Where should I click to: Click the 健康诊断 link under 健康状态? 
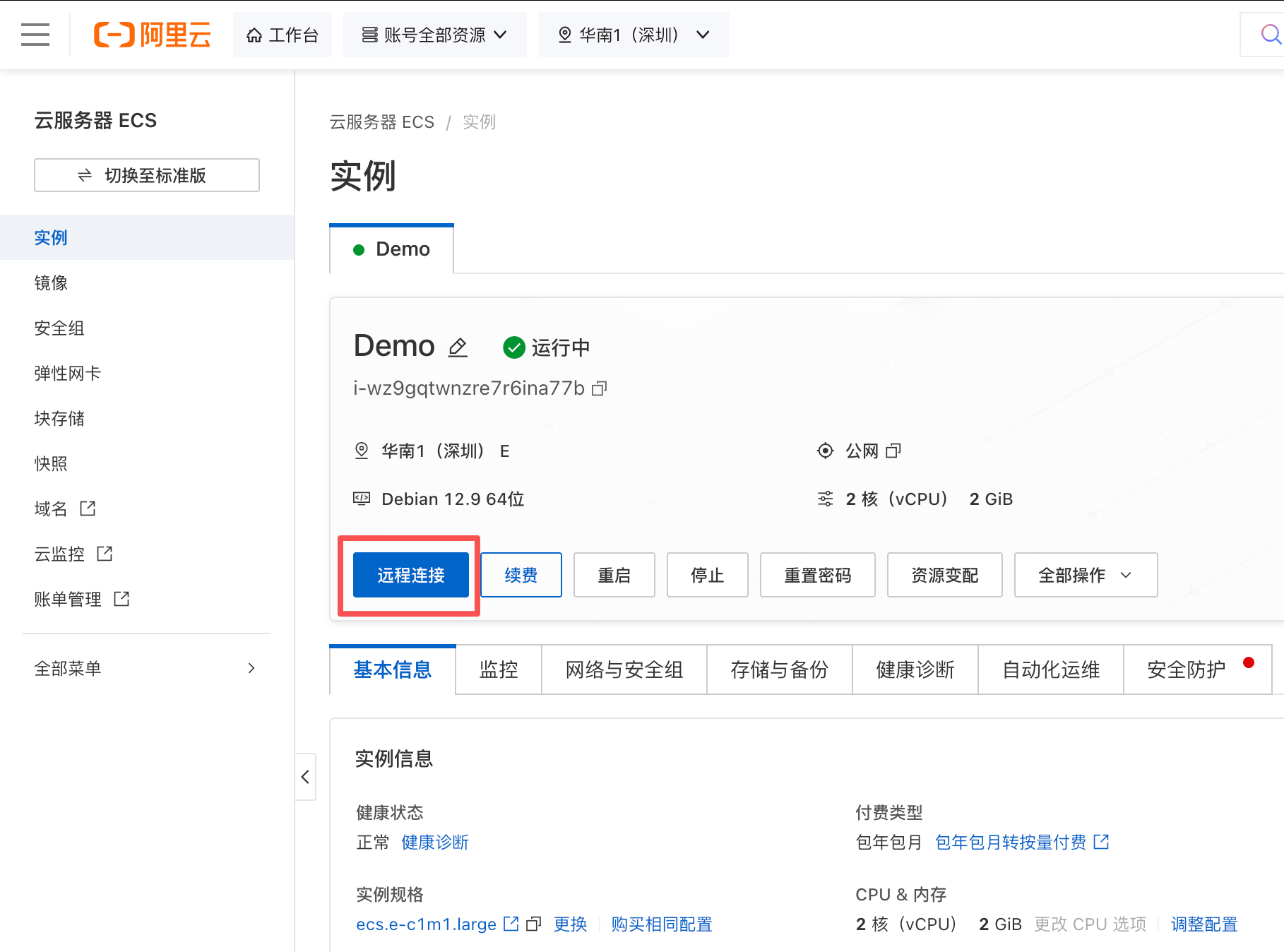(x=435, y=842)
